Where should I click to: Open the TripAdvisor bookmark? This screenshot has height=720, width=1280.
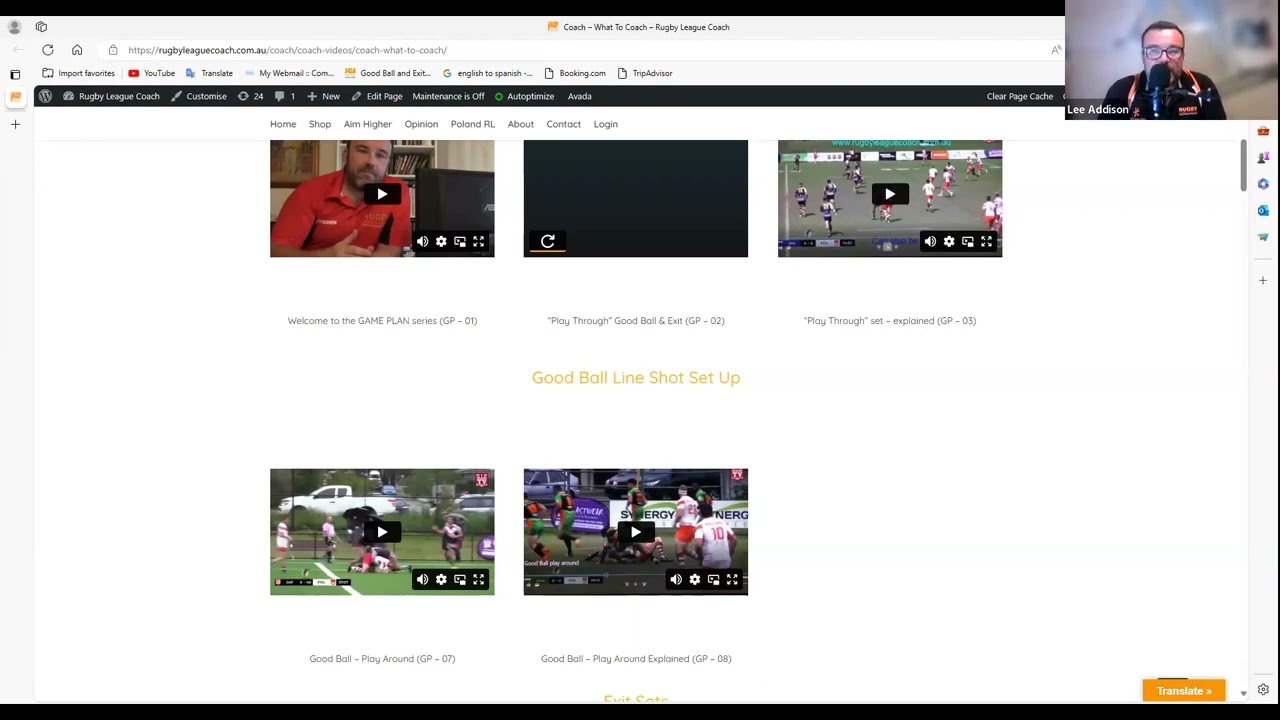644,73
